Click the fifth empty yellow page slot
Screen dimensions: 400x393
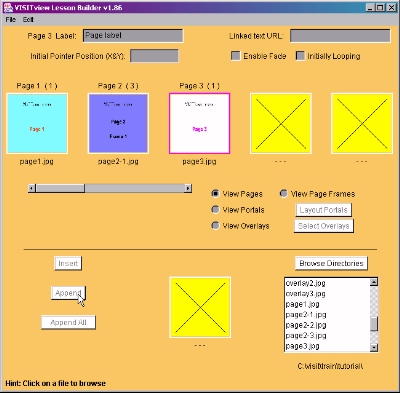click(x=362, y=123)
